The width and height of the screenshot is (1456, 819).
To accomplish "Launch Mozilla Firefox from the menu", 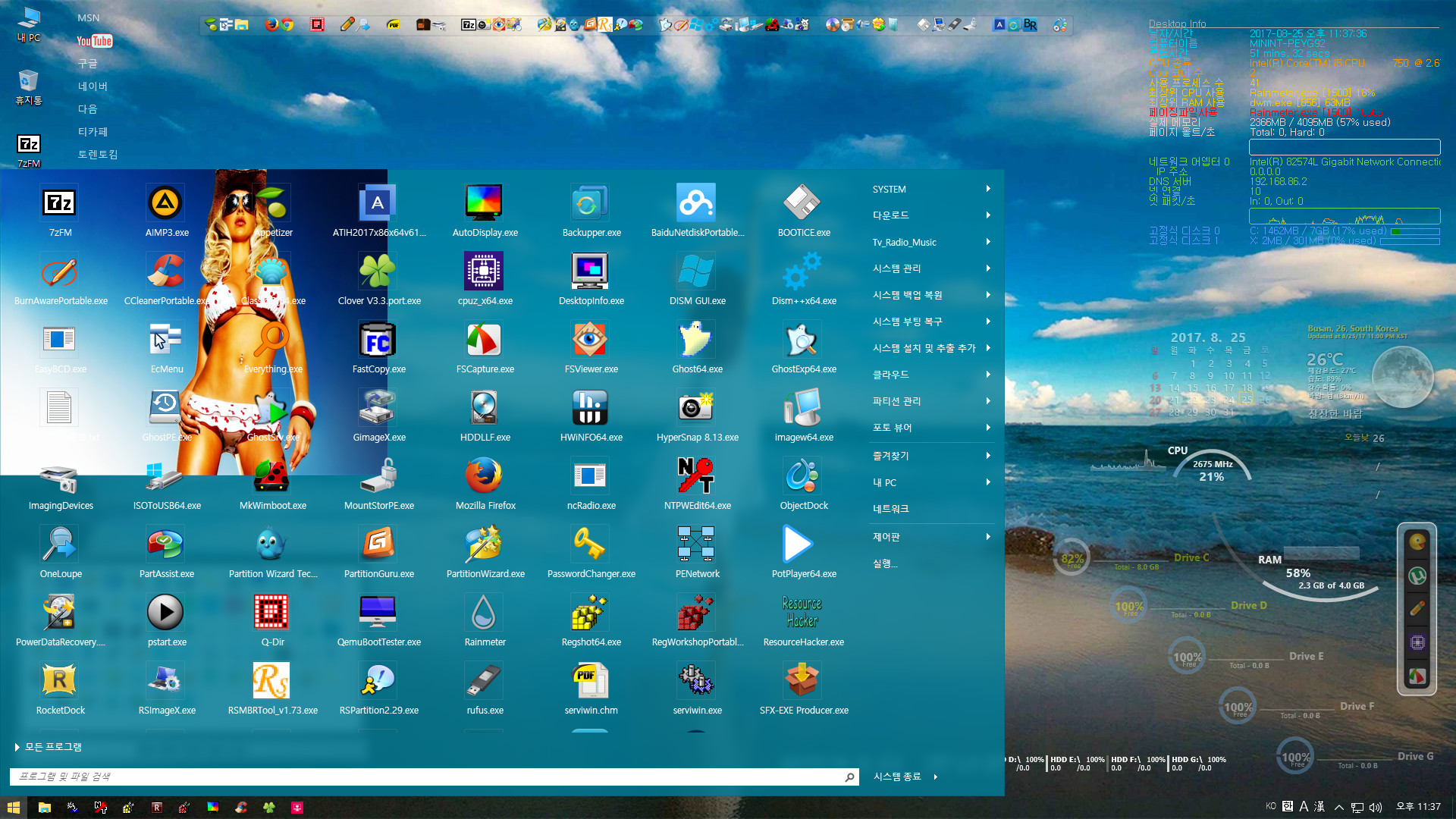I will coord(485,484).
